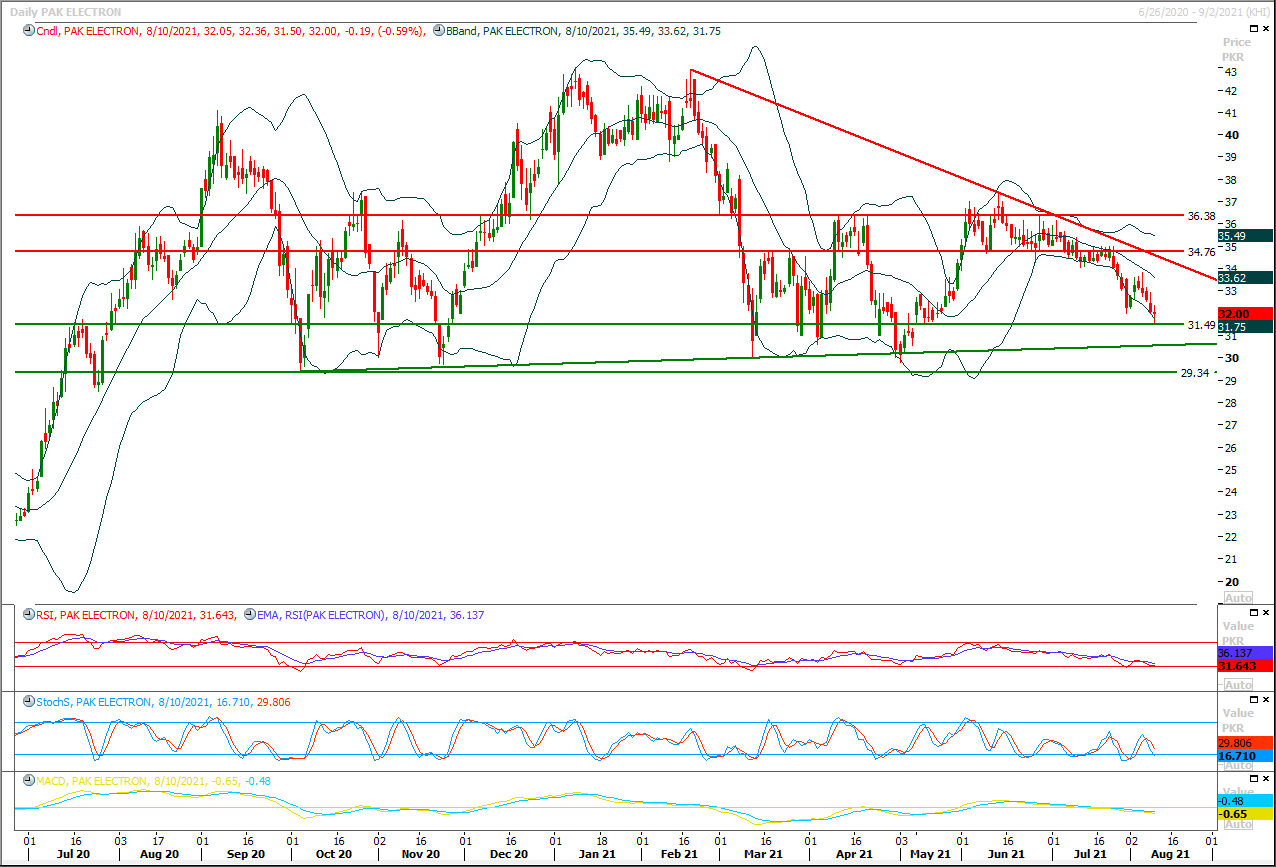The image size is (1276, 867).
Task: Click Sep 20 on the time axis
Action: 245,855
